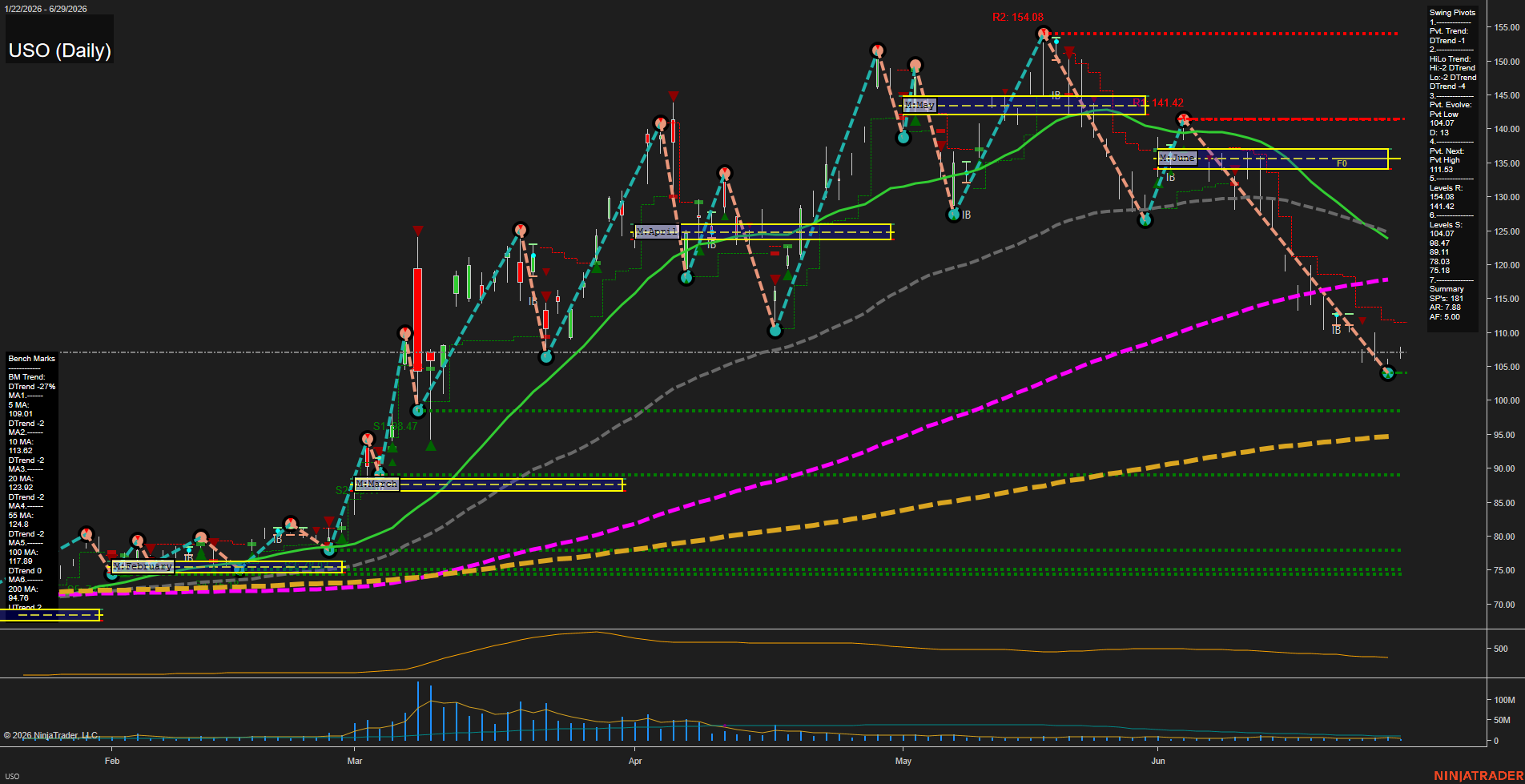This screenshot has height=784, width=1525.
Task: Click the 130.00 price axis label
Action: pyautogui.click(x=1507, y=197)
